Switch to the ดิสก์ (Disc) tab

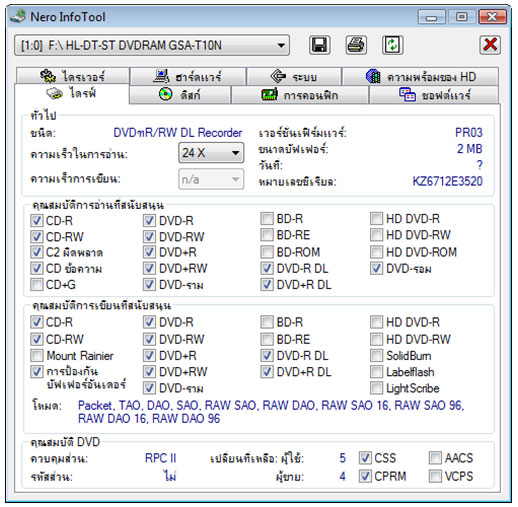click(x=180, y=95)
